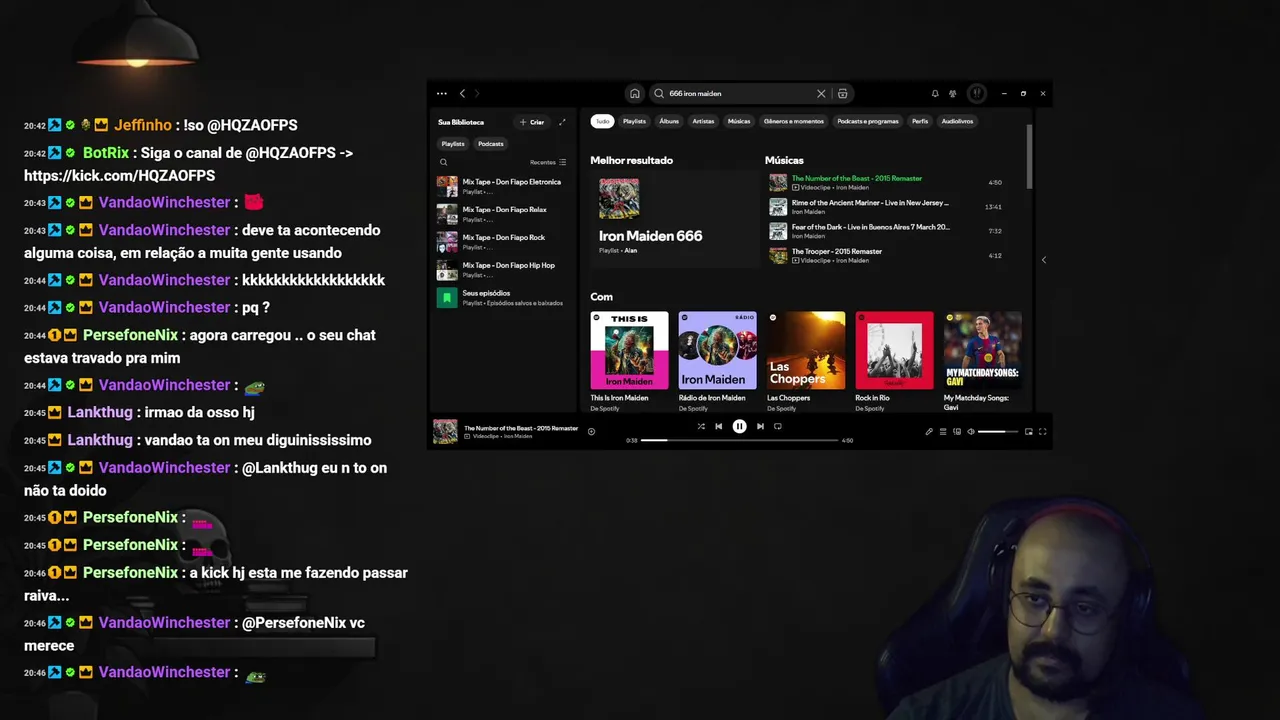This screenshot has width=1280, height=720.
Task: Select Podcasts e programas tab
Action: click(868, 121)
